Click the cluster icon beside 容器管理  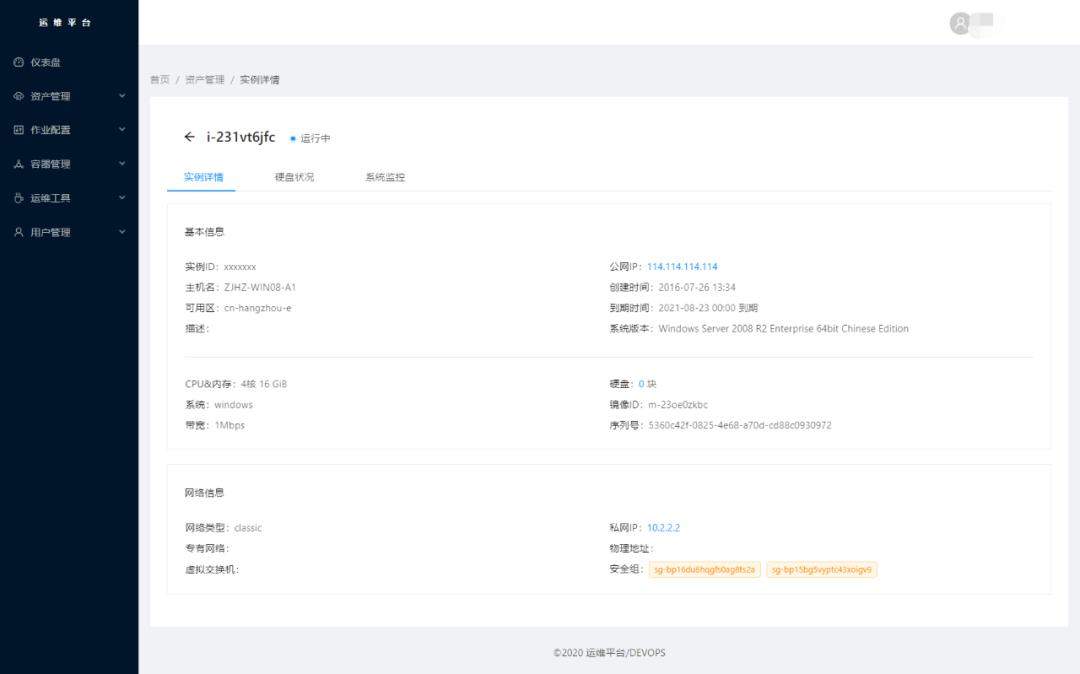click(19, 164)
